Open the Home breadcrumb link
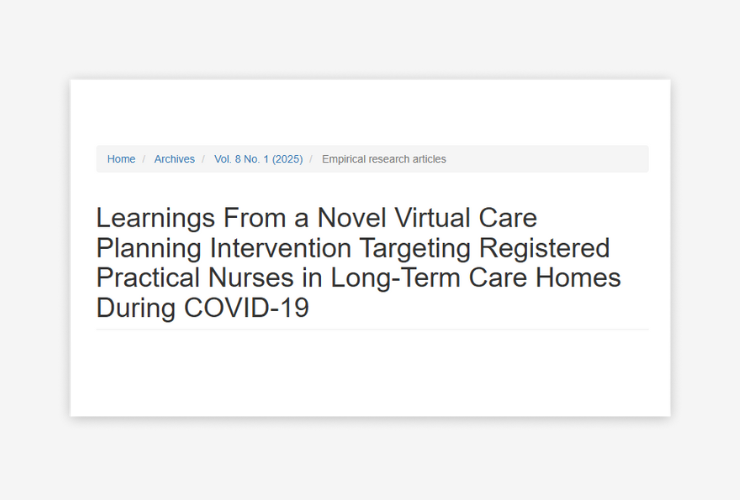740x500 pixels. click(x=121, y=159)
